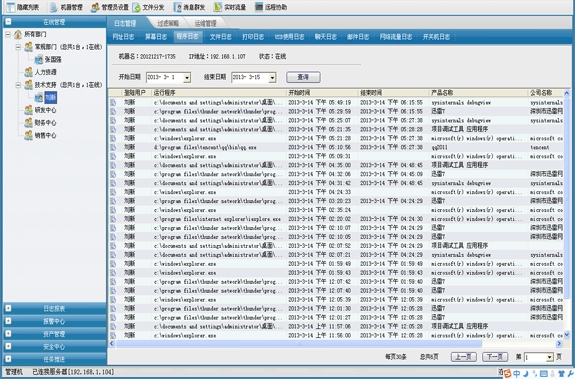575x379 pixels.
Task: Click the 查询 button
Action: tap(303, 77)
